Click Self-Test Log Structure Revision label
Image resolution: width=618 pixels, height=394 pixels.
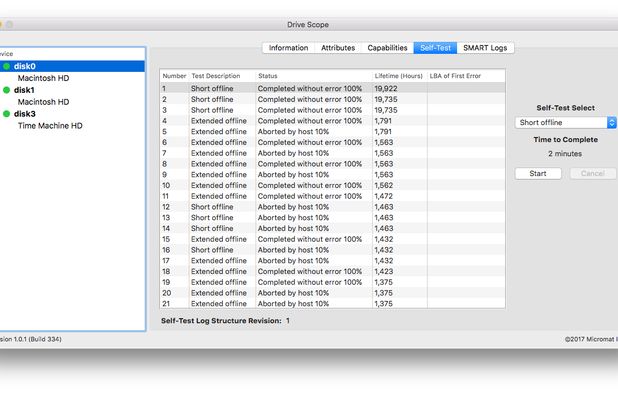[221, 321]
